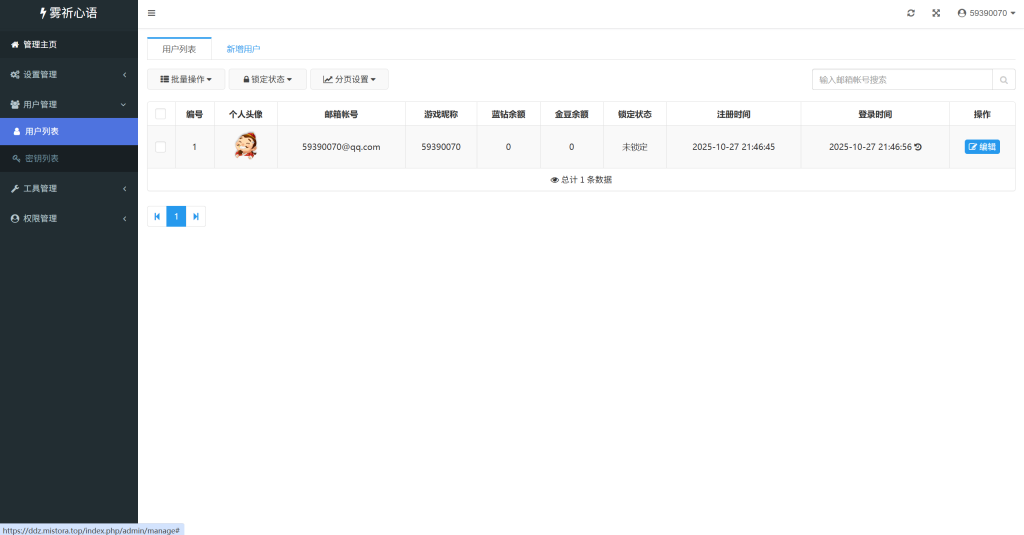Expand the 设置管理 sidebar menu
The image size is (1024, 535).
[68, 75]
